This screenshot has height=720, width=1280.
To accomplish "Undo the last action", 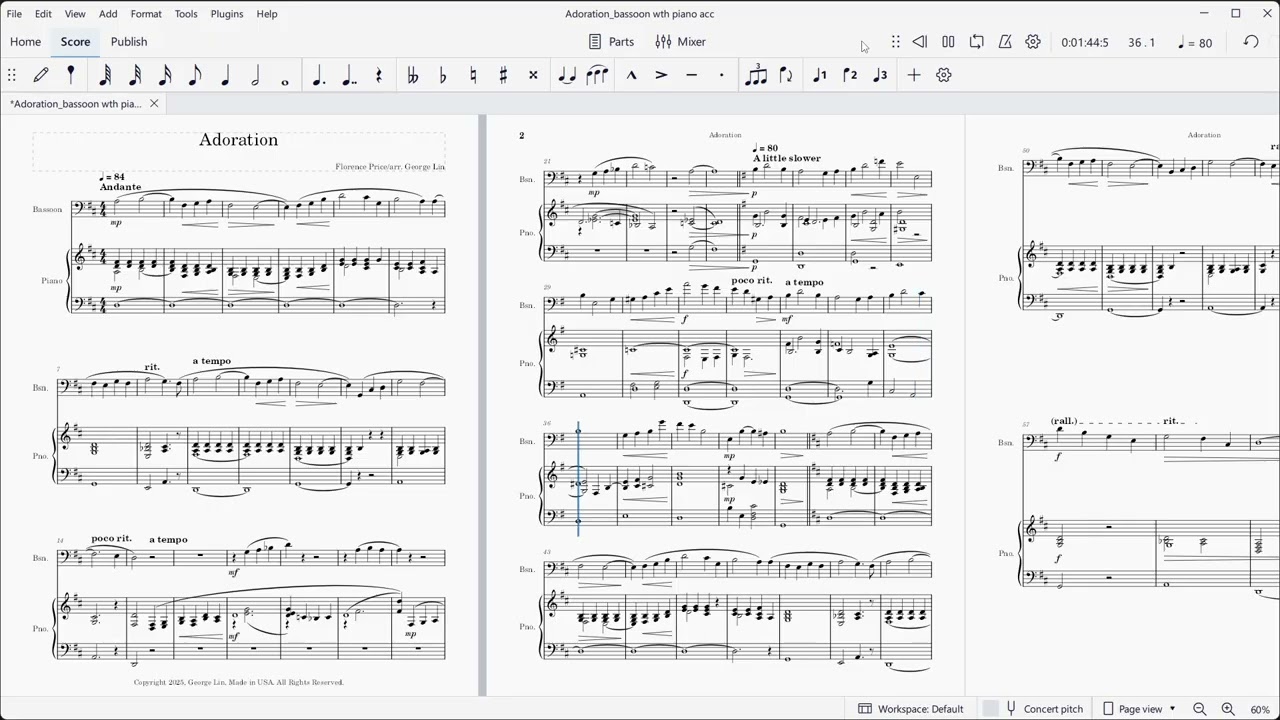I will (x=1251, y=42).
